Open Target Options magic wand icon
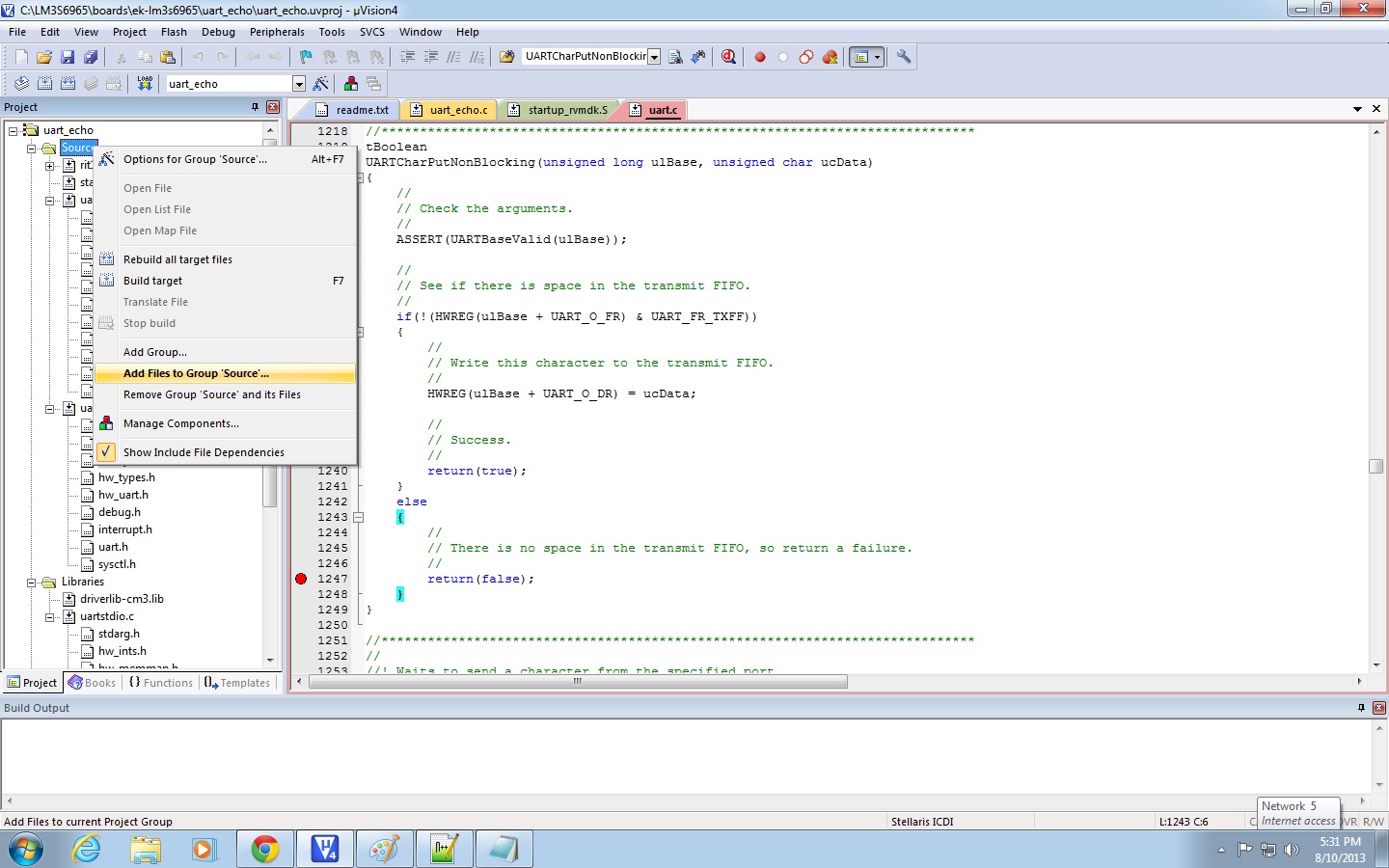 tap(321, 84)
